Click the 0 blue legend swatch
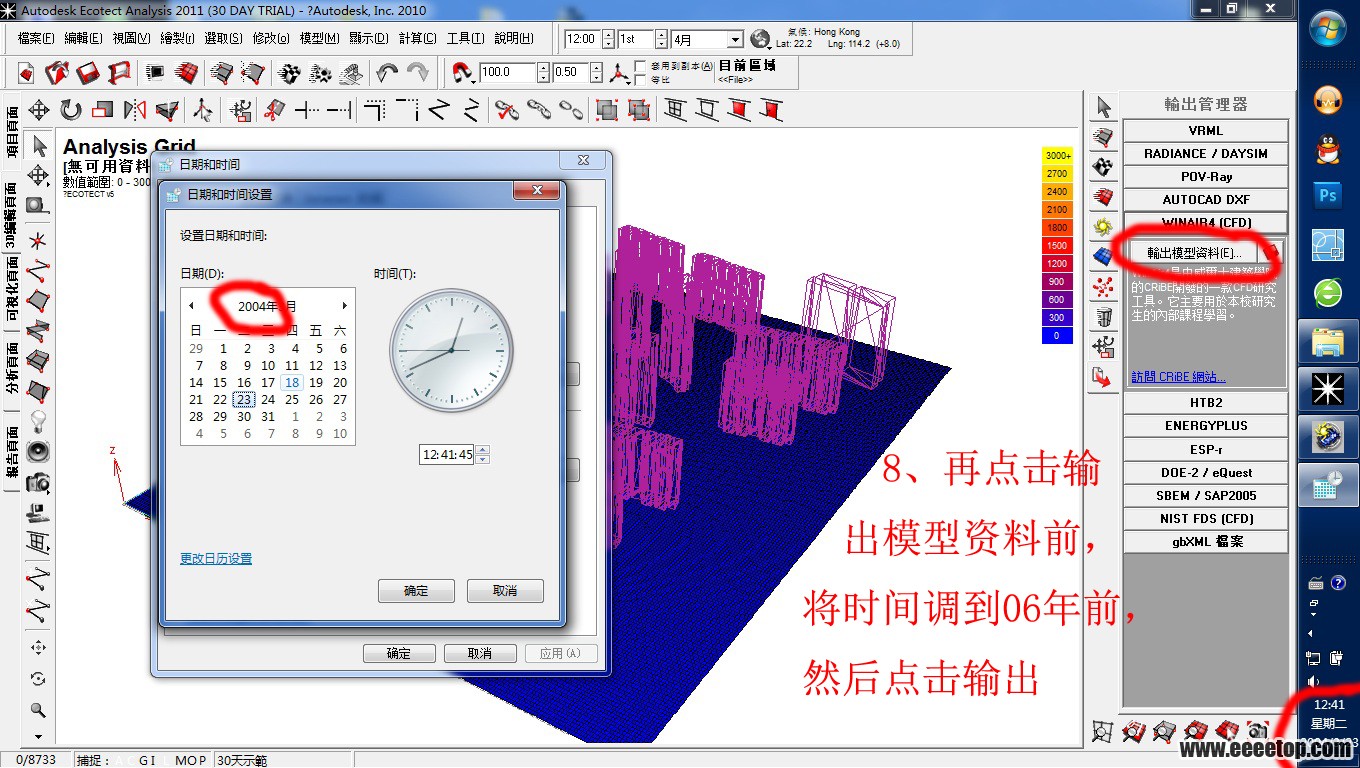 pos(1057,336)
